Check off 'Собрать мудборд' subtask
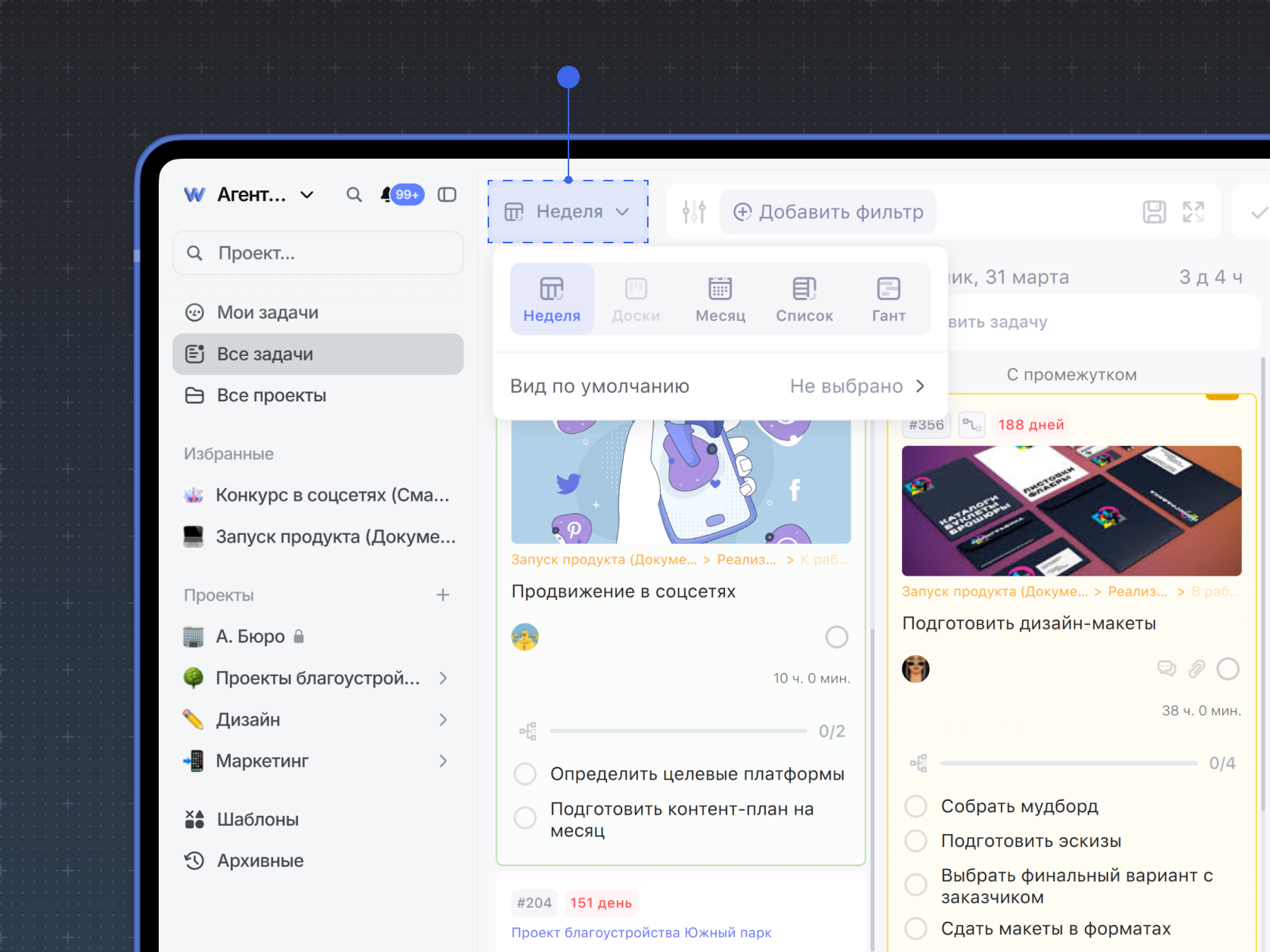The image size is (1270, 952). (x=916, y=806)
